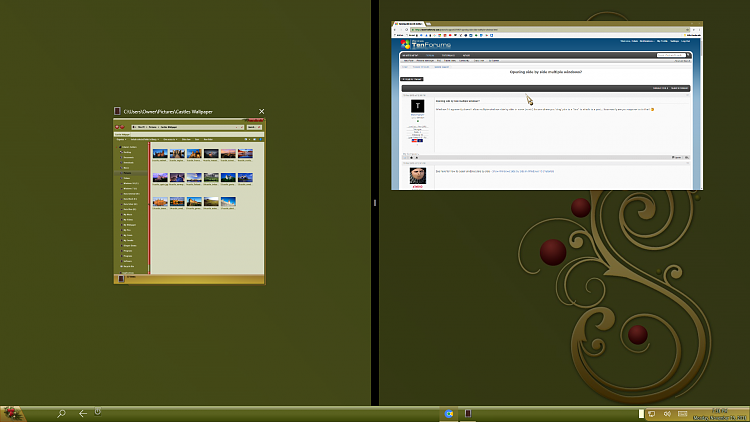The width and height of the screenshot is (750, 422).
Task: Click the Chrome taskbar icon
Action: tap(449, 414)
